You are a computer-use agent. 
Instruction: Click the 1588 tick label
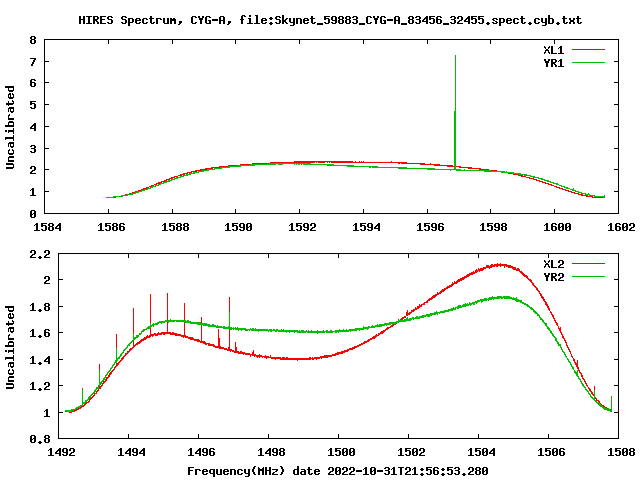pos(175,227)
